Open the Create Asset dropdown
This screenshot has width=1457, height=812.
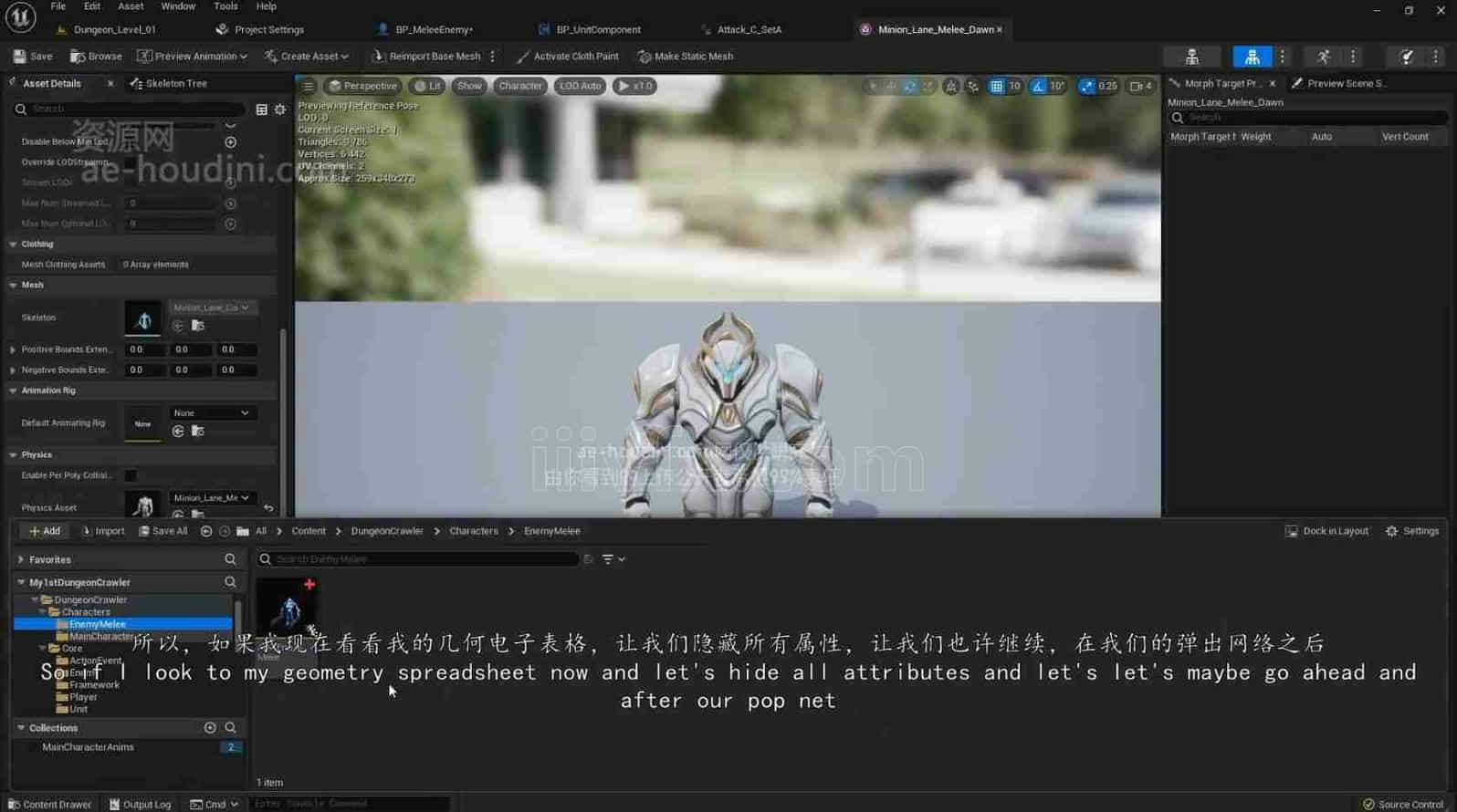(306, 57)
